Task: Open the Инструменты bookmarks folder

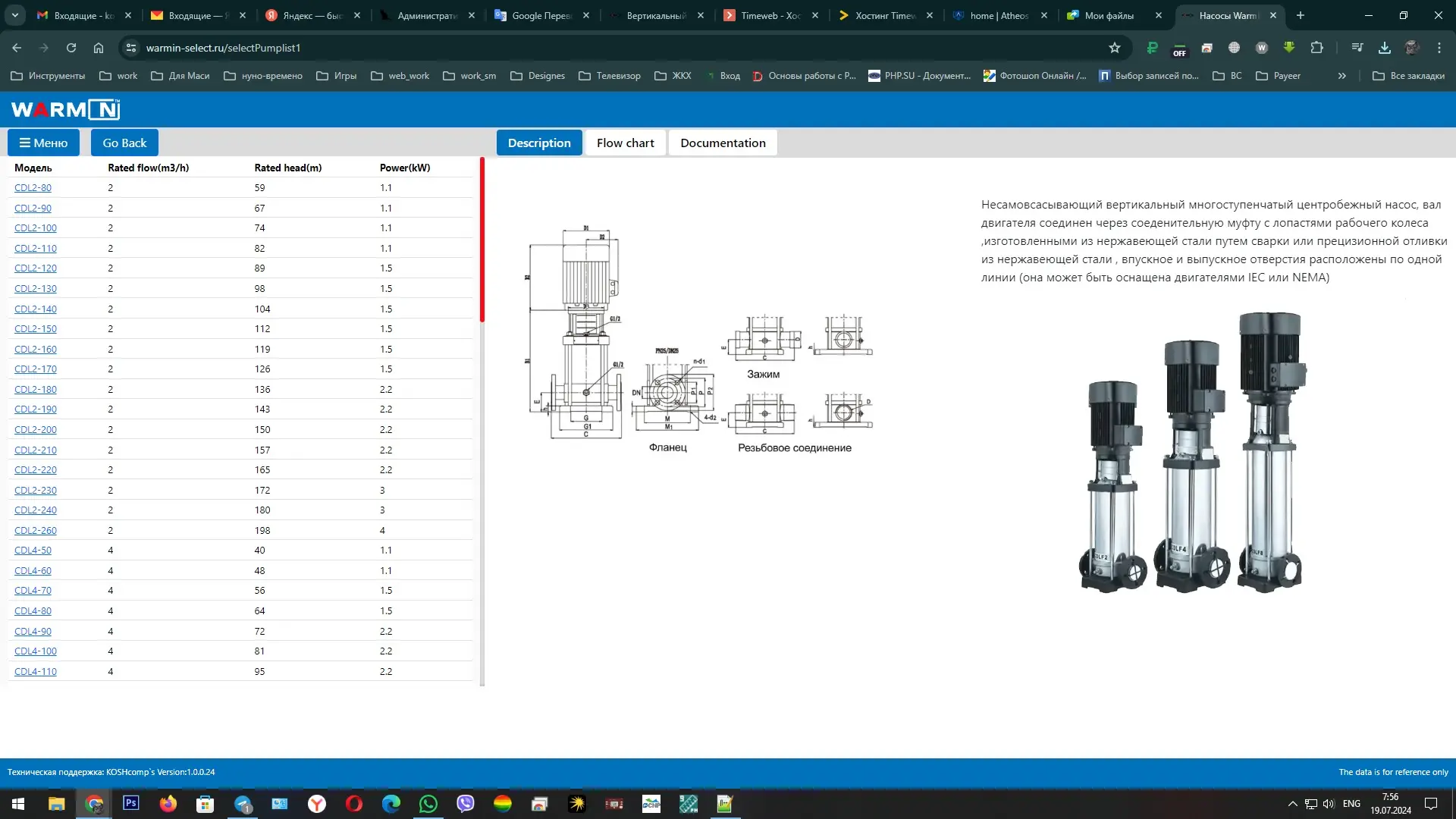Action: pos(48,76)
